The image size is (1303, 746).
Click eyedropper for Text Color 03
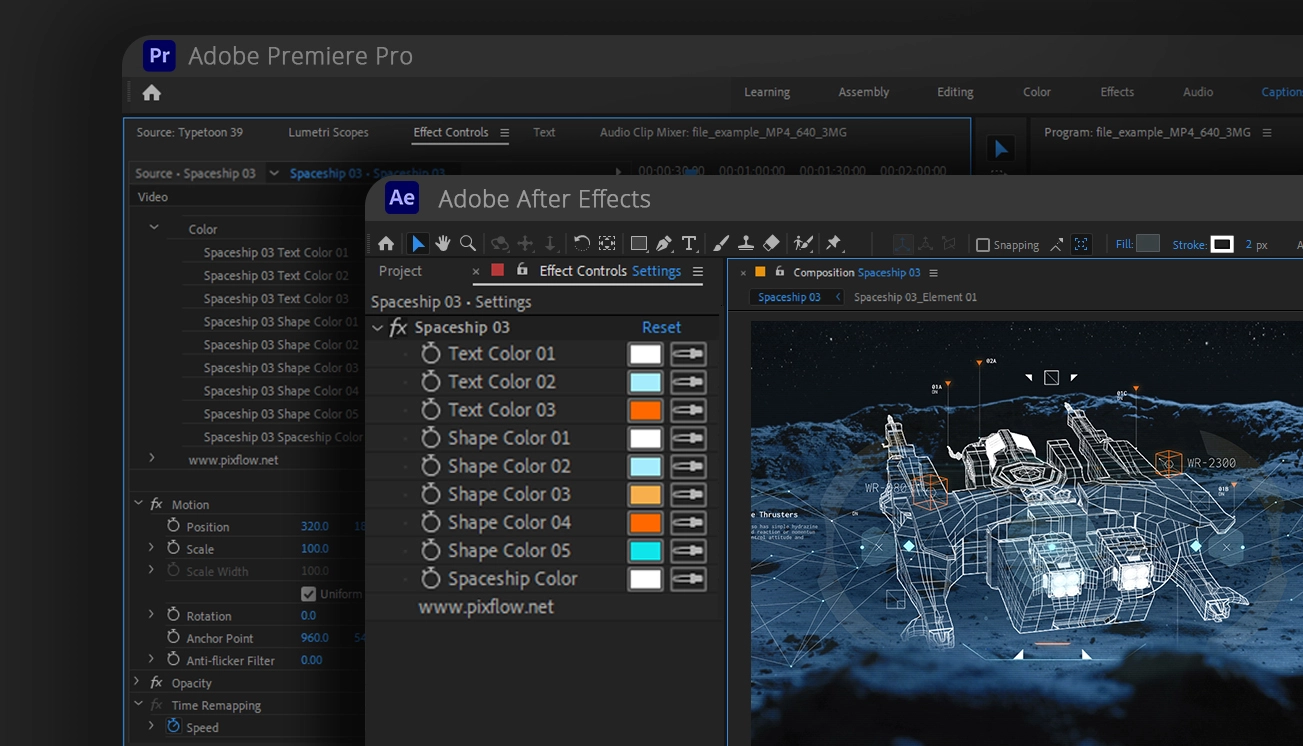(x=688, y=410)
